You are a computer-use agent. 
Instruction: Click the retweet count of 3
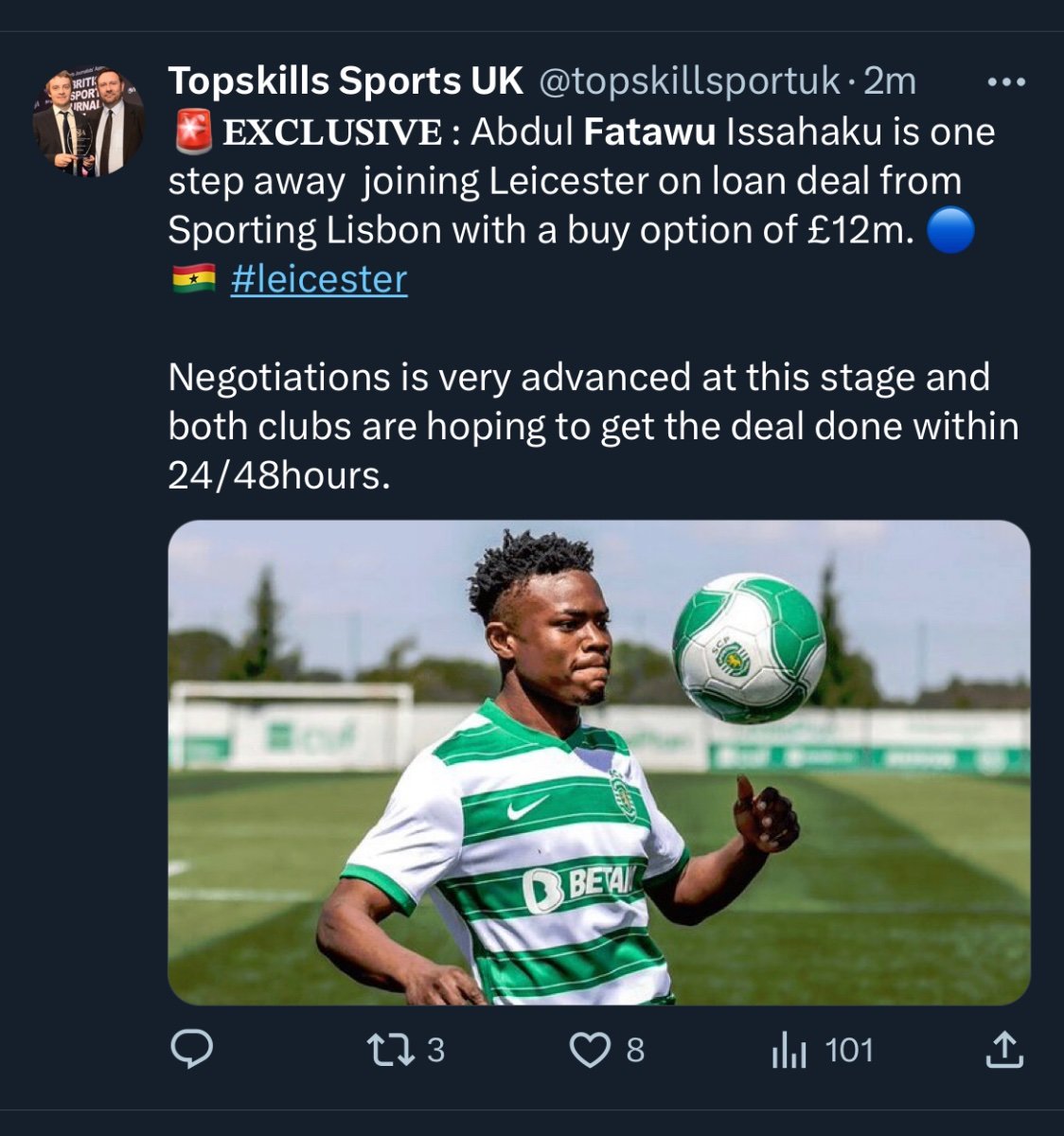(x=435, y=1050)
